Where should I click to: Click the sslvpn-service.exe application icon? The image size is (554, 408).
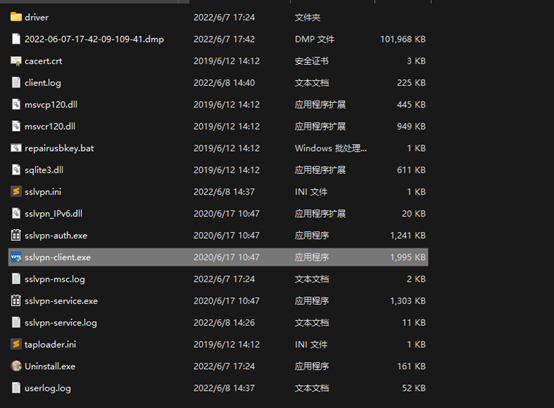(16, 301)
